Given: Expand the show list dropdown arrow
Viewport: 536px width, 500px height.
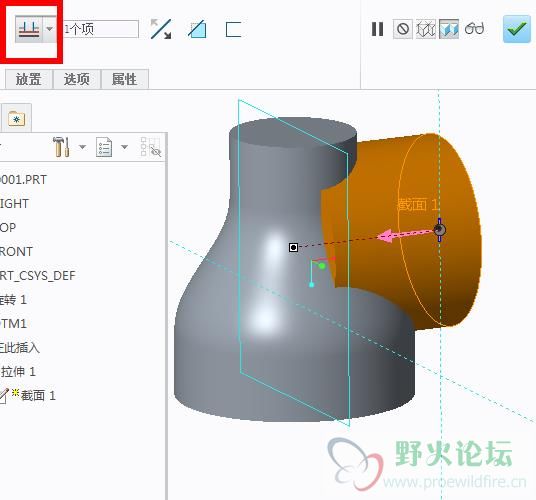Looking at the screenshot, I should [124, 147].
